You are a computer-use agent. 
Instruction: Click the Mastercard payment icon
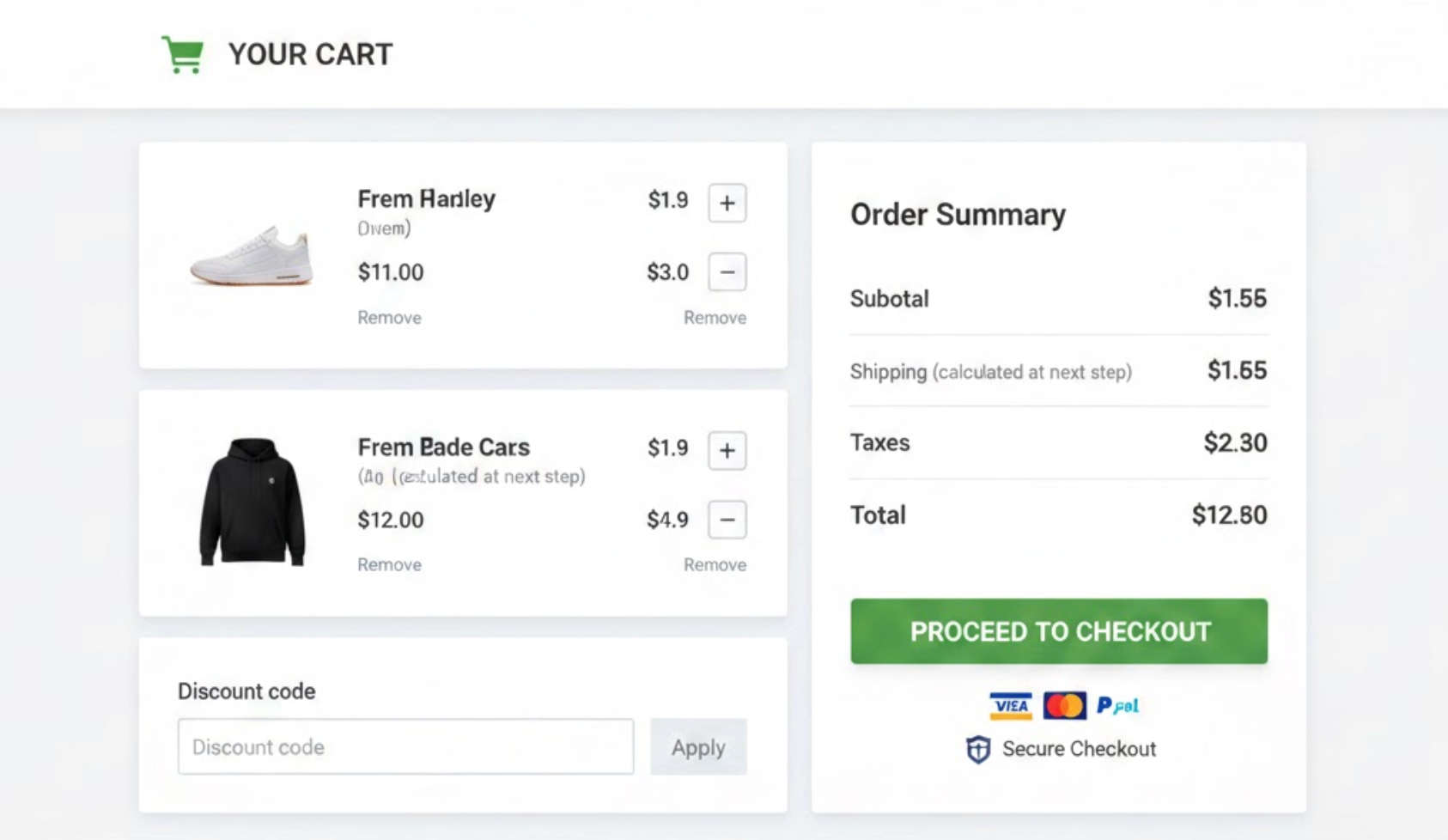pos(1064,706)
